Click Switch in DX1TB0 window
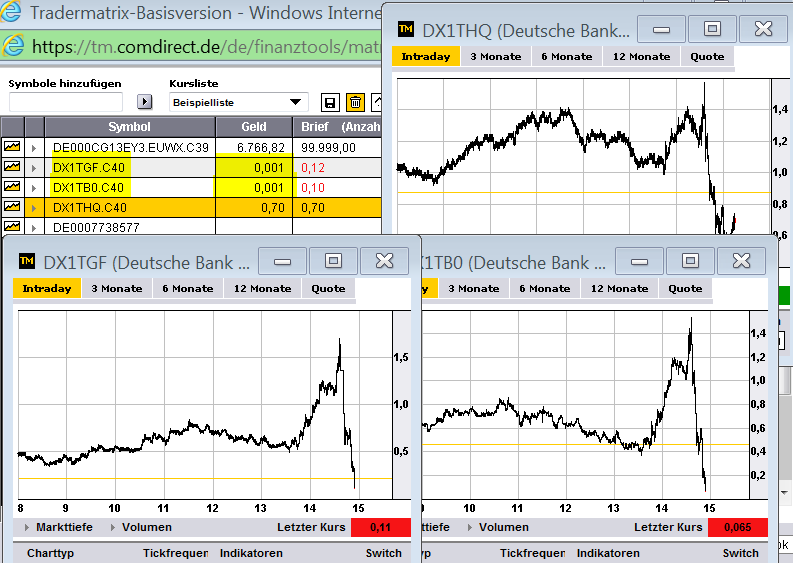The image size is (793, 563). [x=741, y=553]
